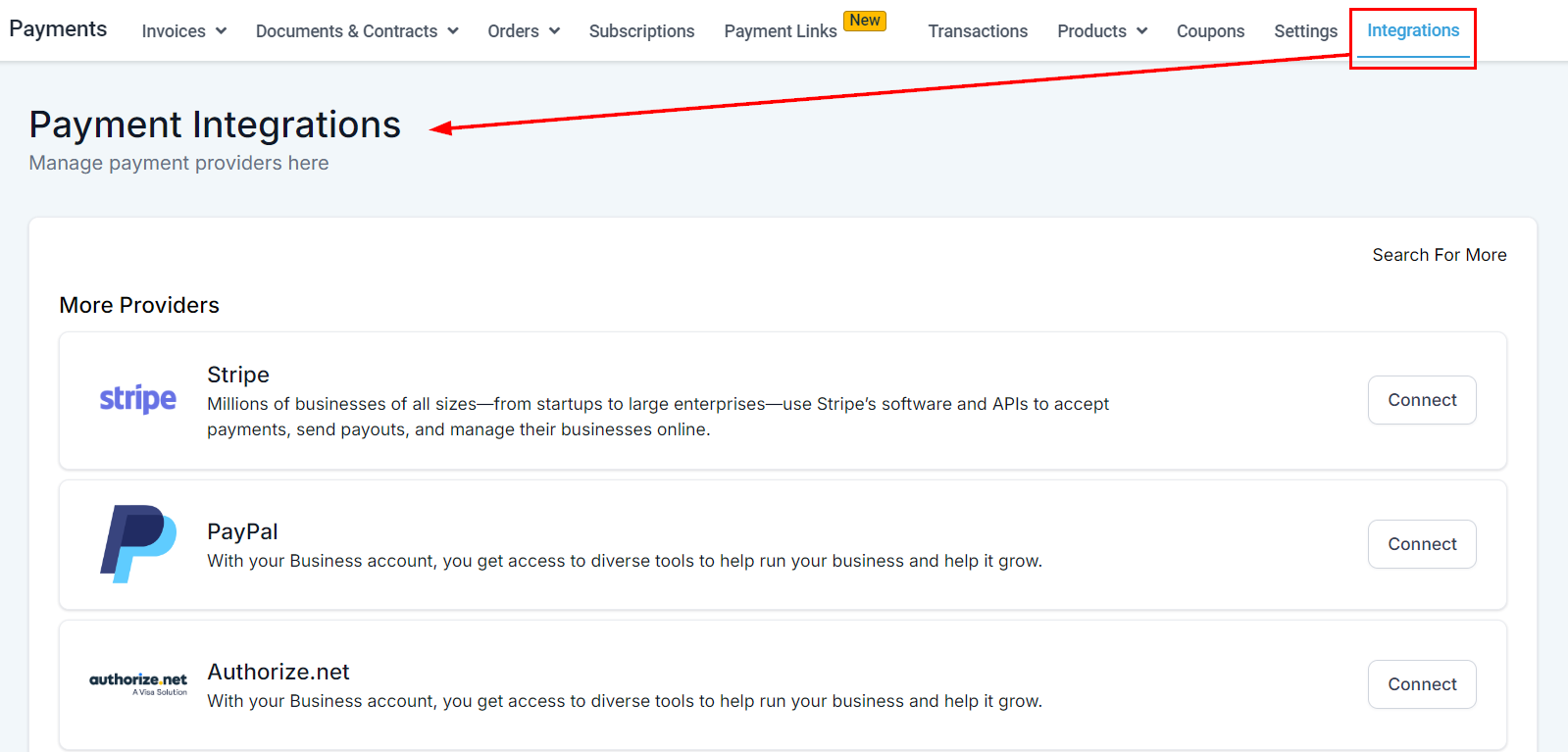Connect the Stripe provider
1568x752 pixels.
1422,400
